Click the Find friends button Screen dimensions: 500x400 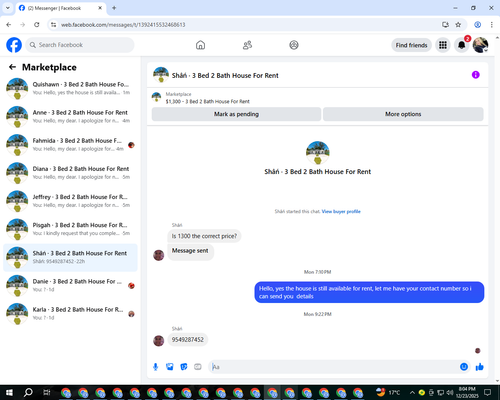click(411, 45)
